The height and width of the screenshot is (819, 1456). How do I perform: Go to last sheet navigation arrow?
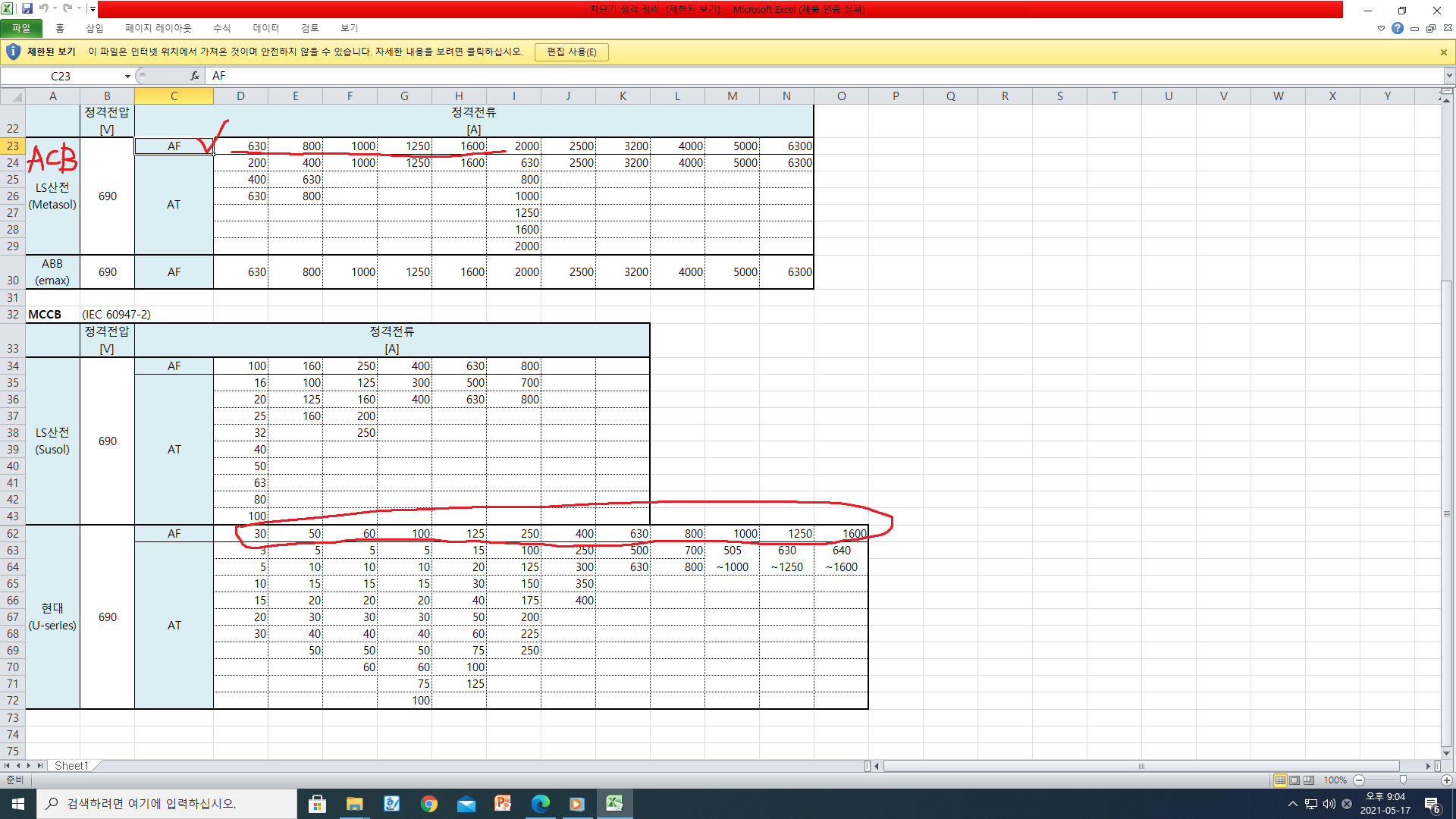click(40, 766)
